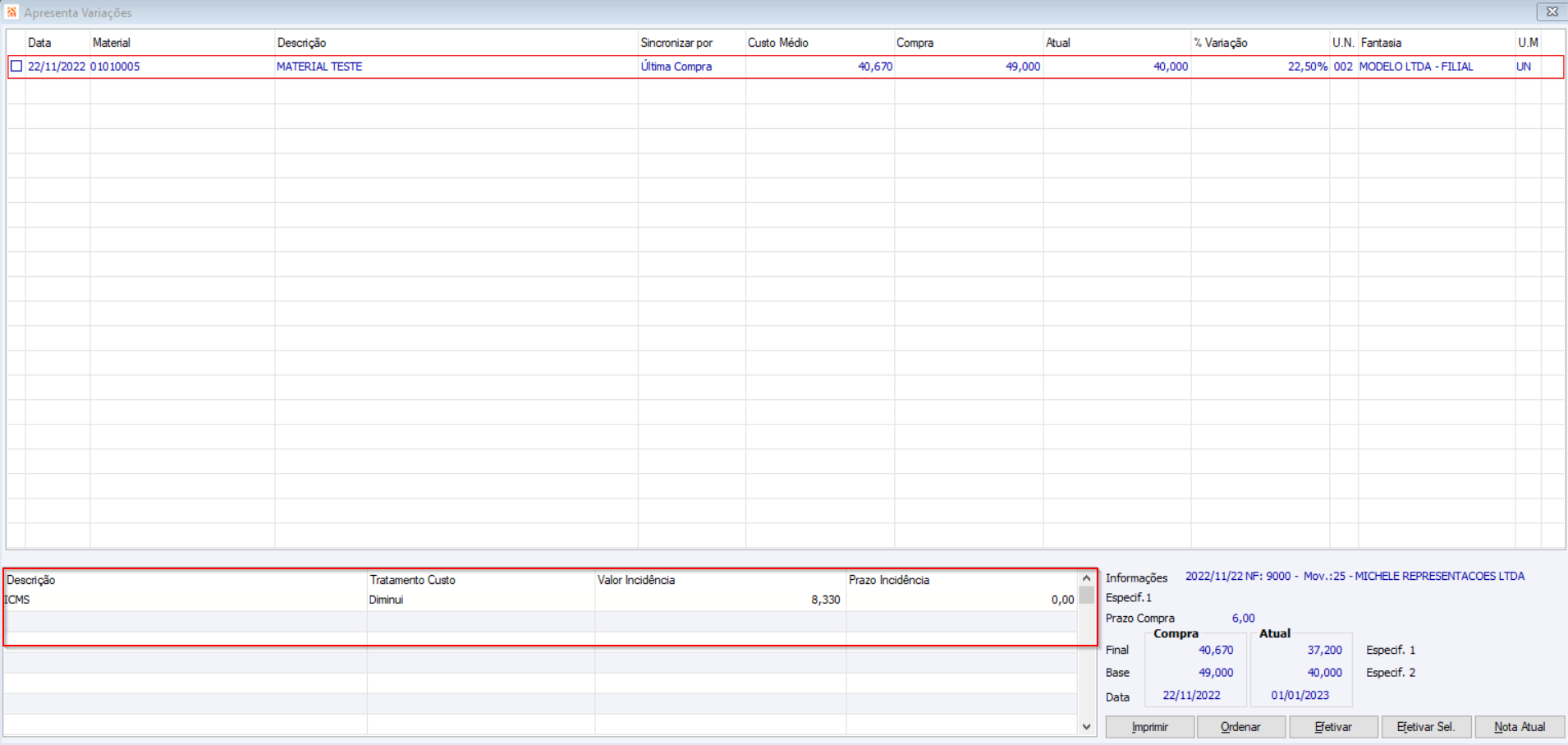Click the Data column header in the top grid
This screenshot has width=1568, height=745.
[57, 43]
